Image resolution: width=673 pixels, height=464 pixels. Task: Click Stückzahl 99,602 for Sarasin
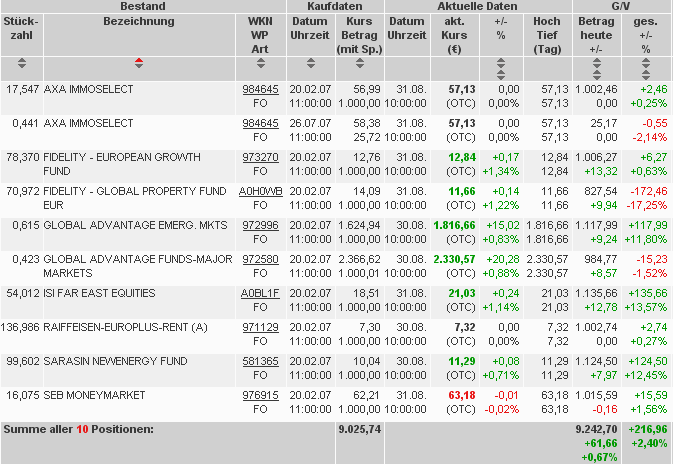tap(23, 361)
